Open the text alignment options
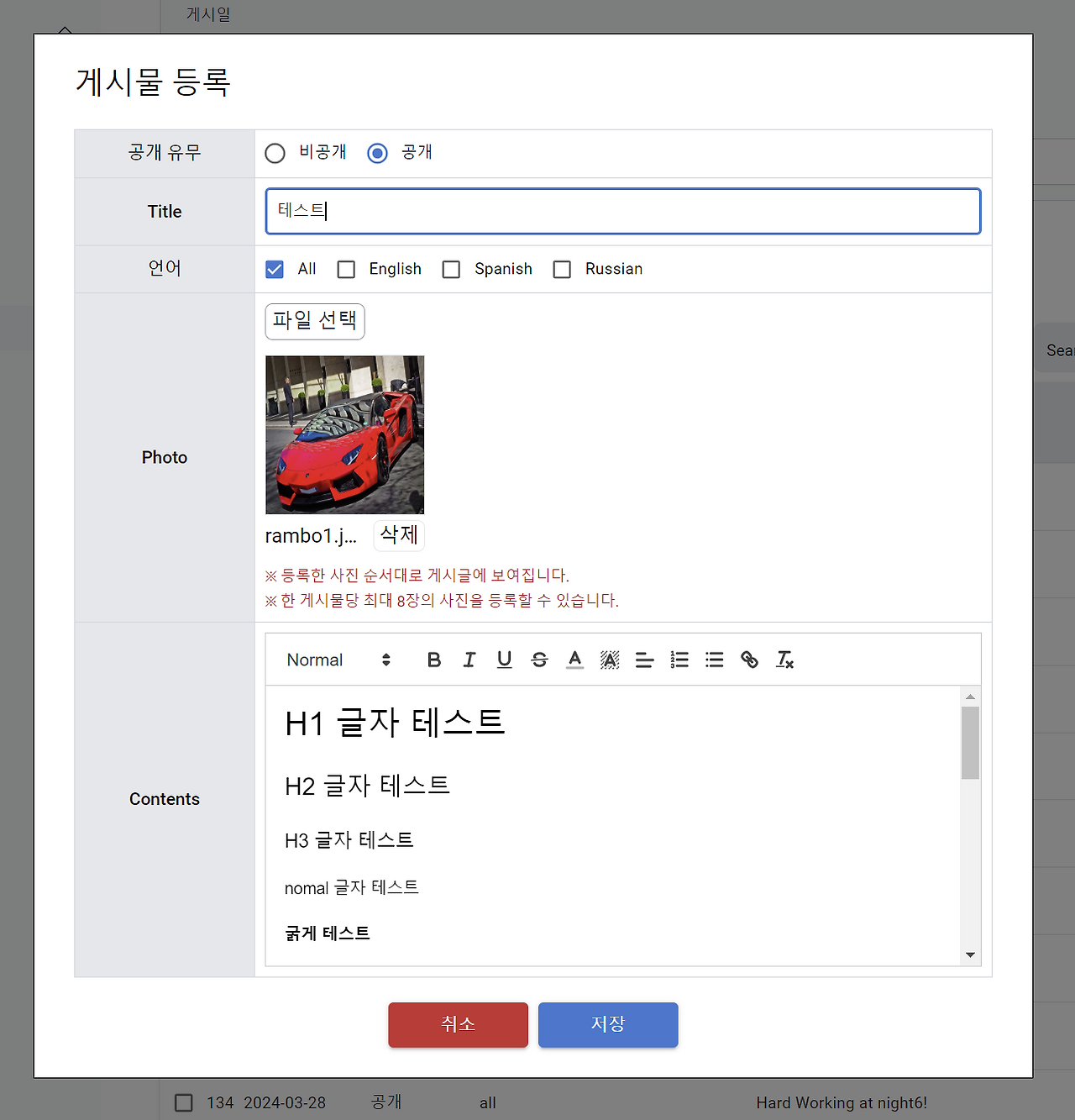The height and width of the screenshot is (1120, 1075). [x=644, y=660]
